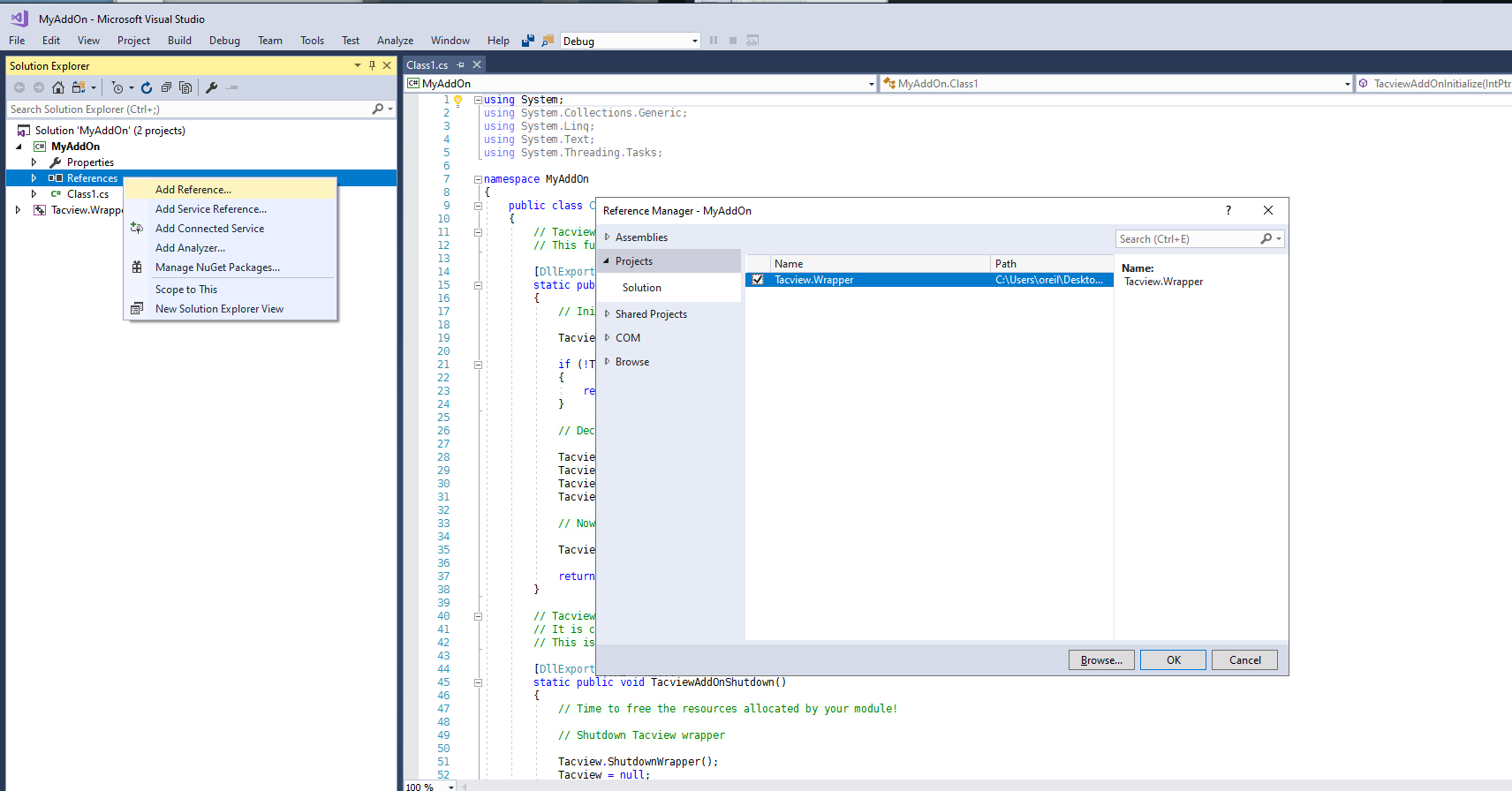Click the Pending Changes Filter clock icon
Viewport: 1512px width, 791px height.
coord(117,87)
